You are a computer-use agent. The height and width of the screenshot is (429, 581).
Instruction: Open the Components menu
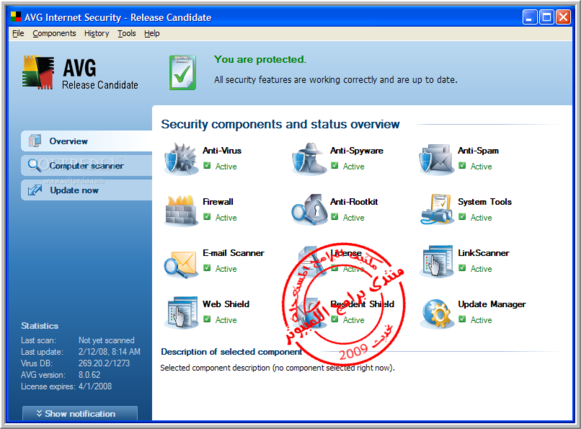(54, 33)
